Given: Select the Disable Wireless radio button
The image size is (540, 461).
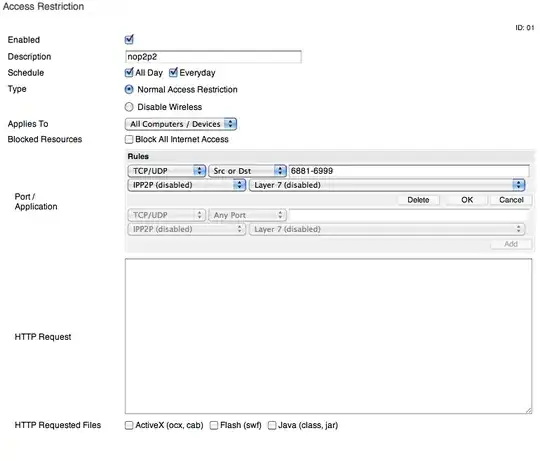Looking at the screenshot, I should [129, 107].
